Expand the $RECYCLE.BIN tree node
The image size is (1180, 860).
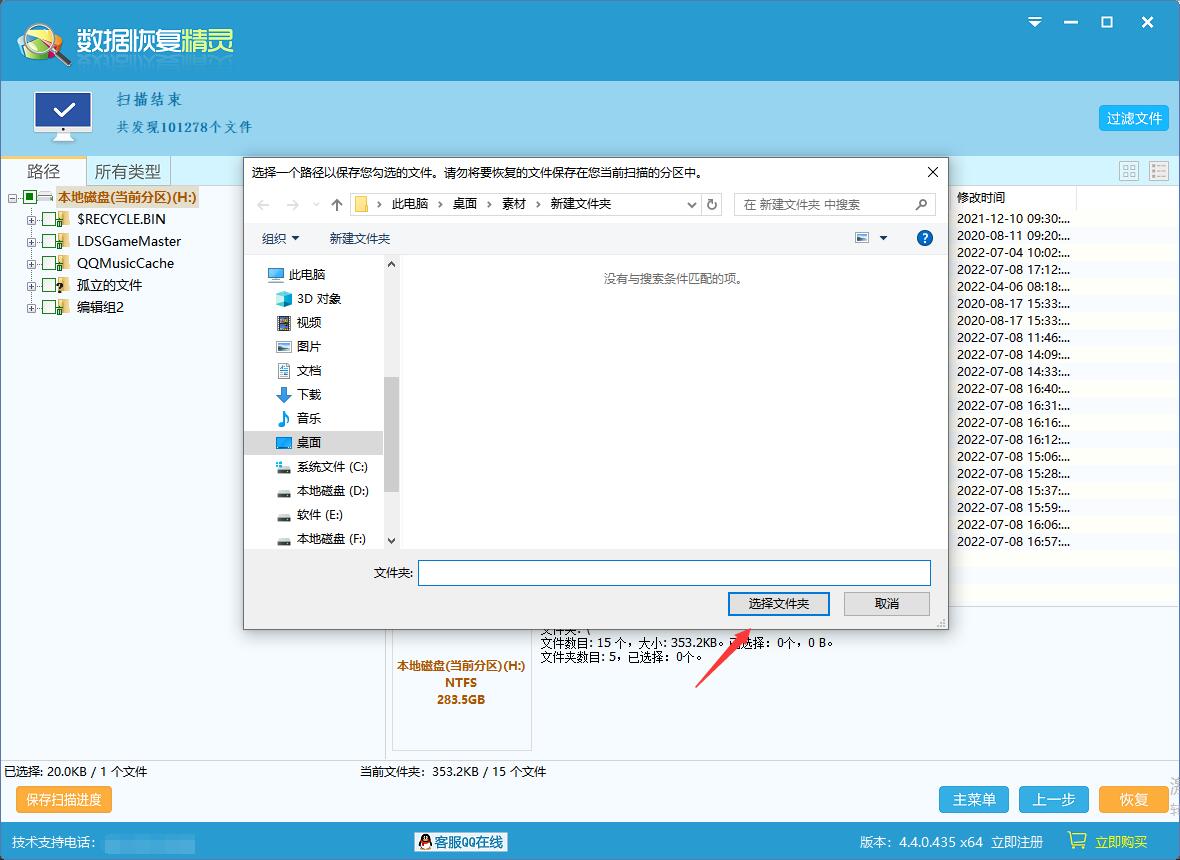31,220
